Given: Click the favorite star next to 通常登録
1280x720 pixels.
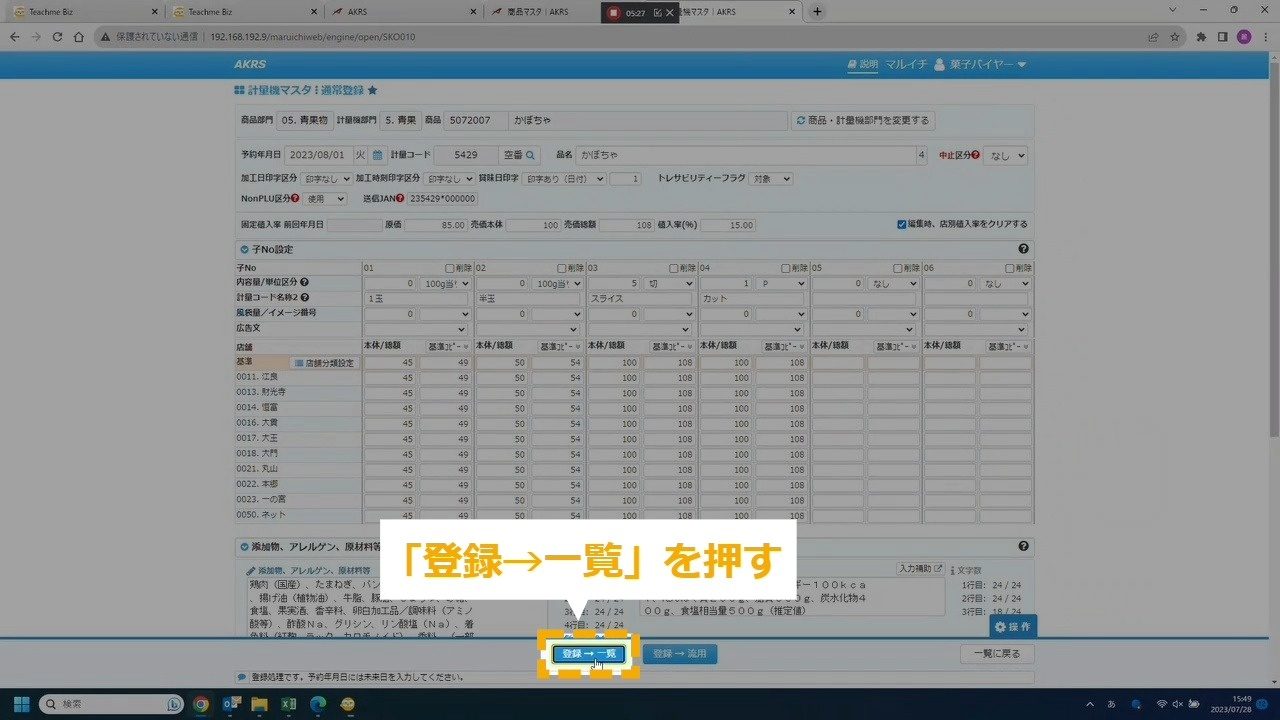Looking at the screenshot, I should coord(372,90).
